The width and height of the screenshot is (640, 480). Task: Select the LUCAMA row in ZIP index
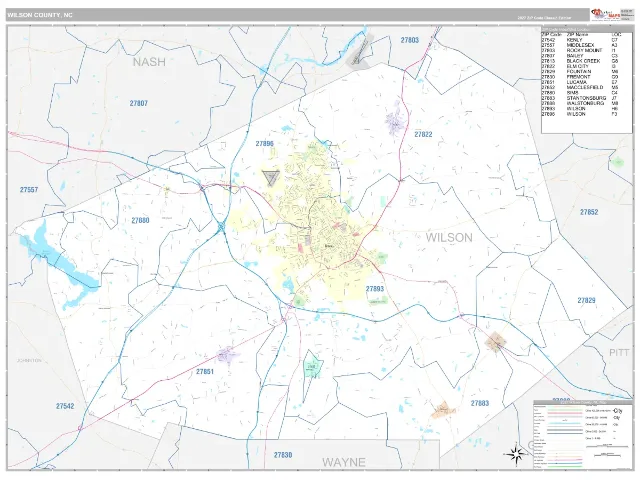click(x=580, y=82)
